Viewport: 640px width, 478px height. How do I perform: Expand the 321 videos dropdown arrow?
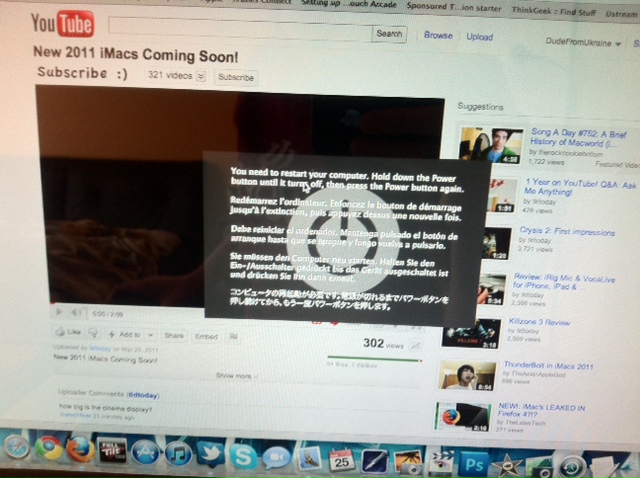point(201,76)
